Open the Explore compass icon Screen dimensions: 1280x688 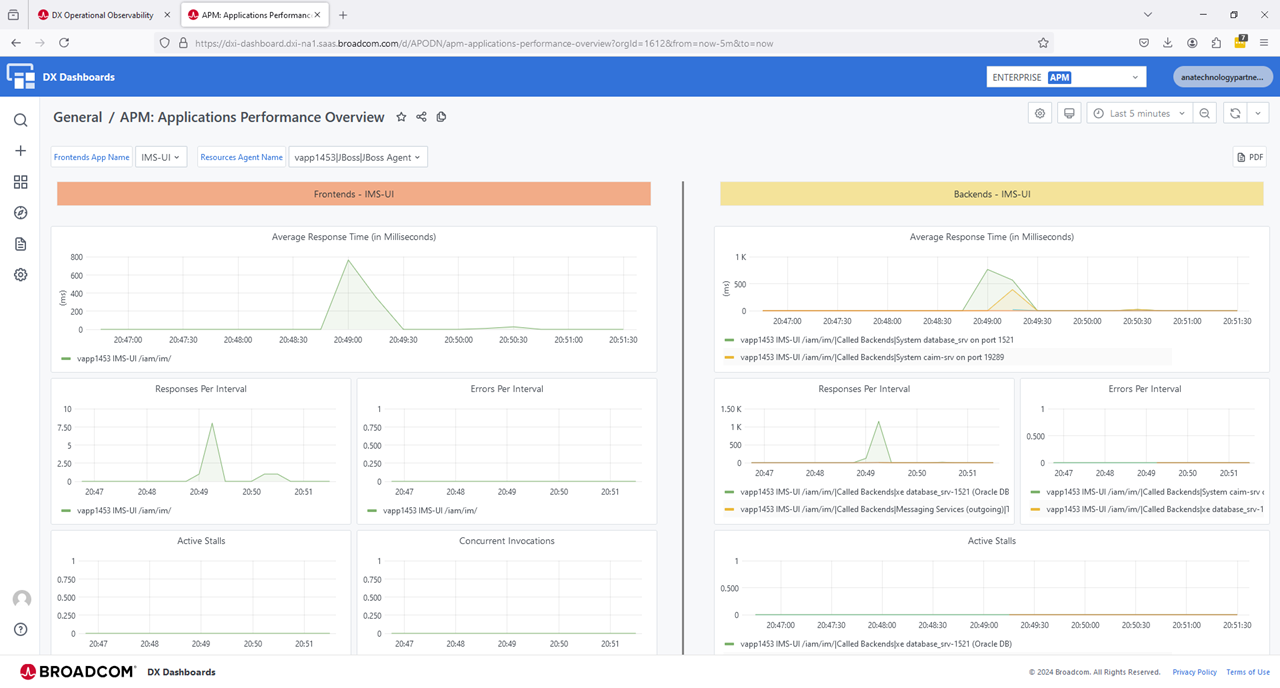pos(20,213)
